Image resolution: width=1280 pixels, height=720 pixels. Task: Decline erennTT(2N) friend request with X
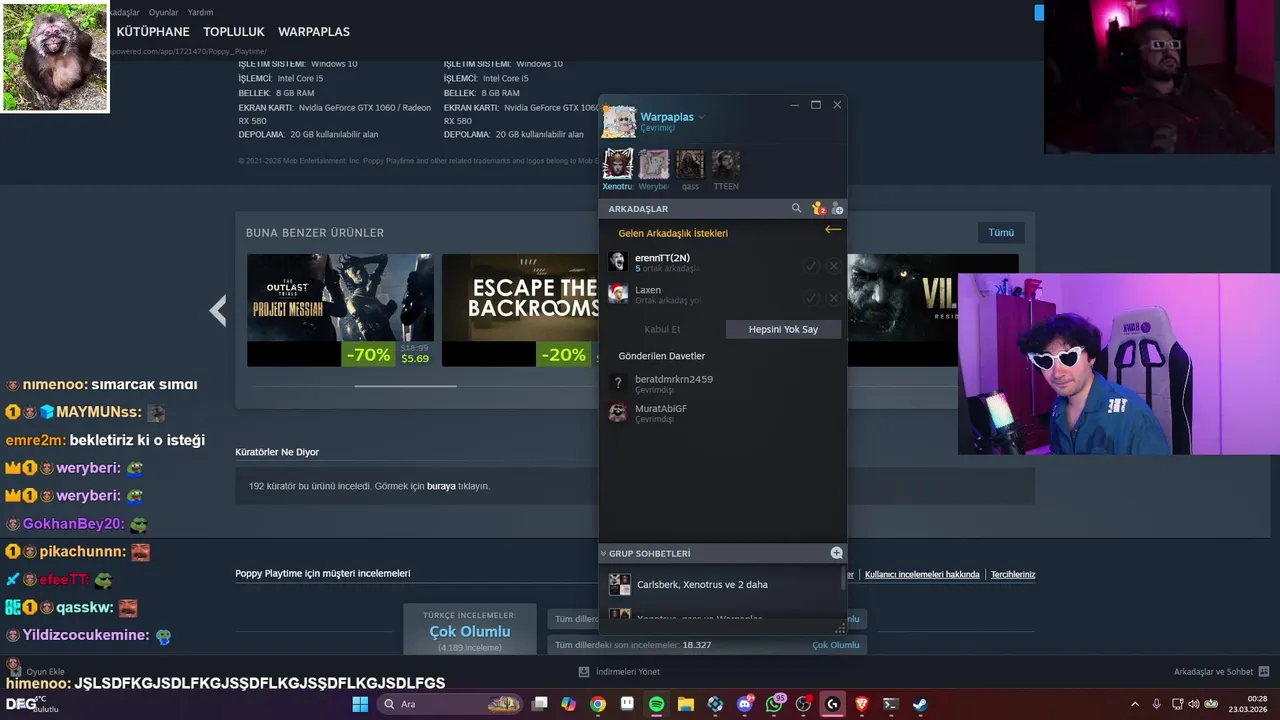pos(833,266)
